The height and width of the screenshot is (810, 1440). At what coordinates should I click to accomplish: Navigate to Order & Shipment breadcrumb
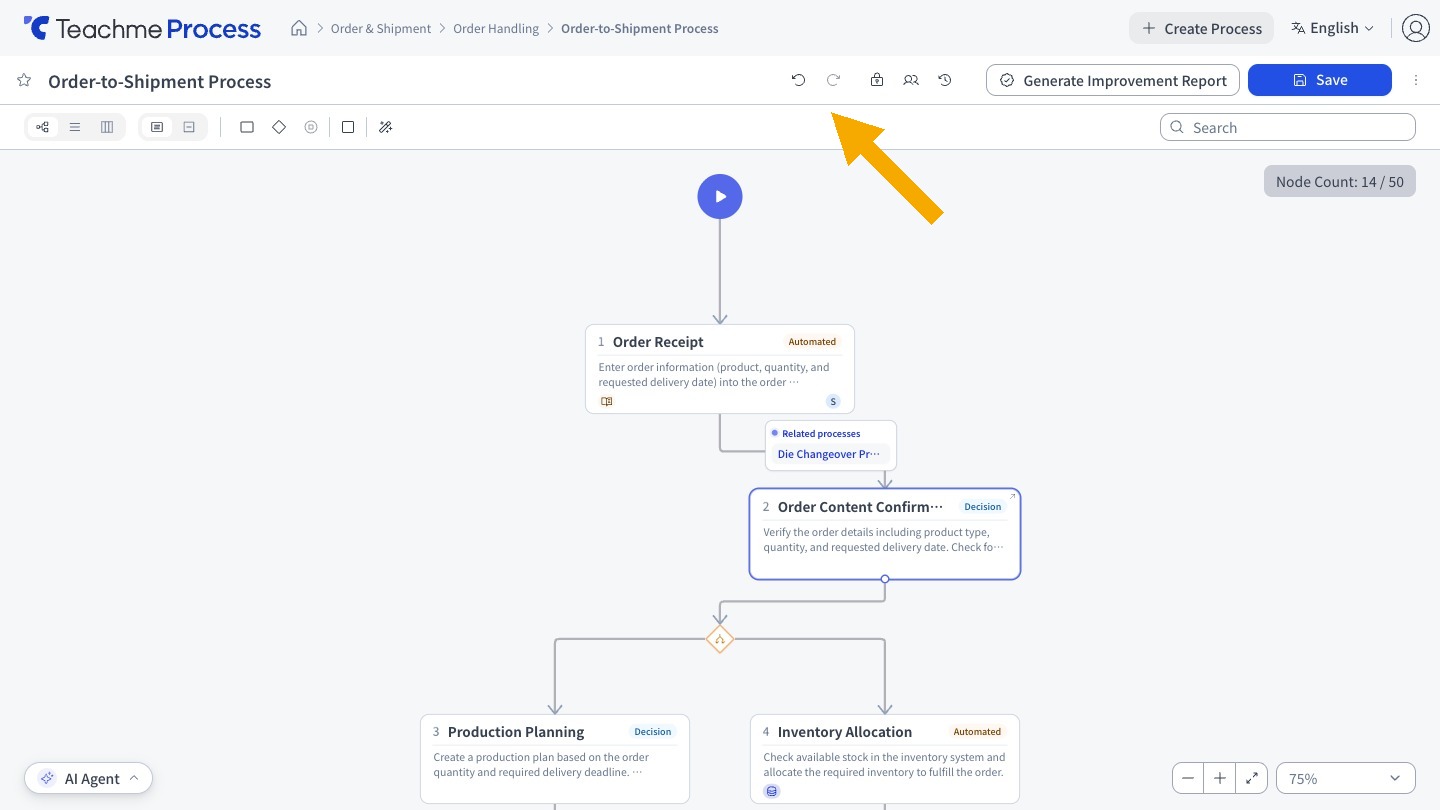click(x=381, y=28)
